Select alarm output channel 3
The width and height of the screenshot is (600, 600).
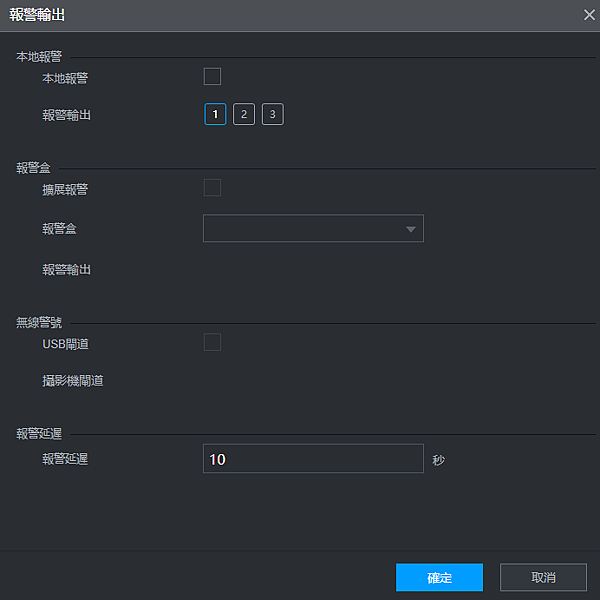pos(272,114)
